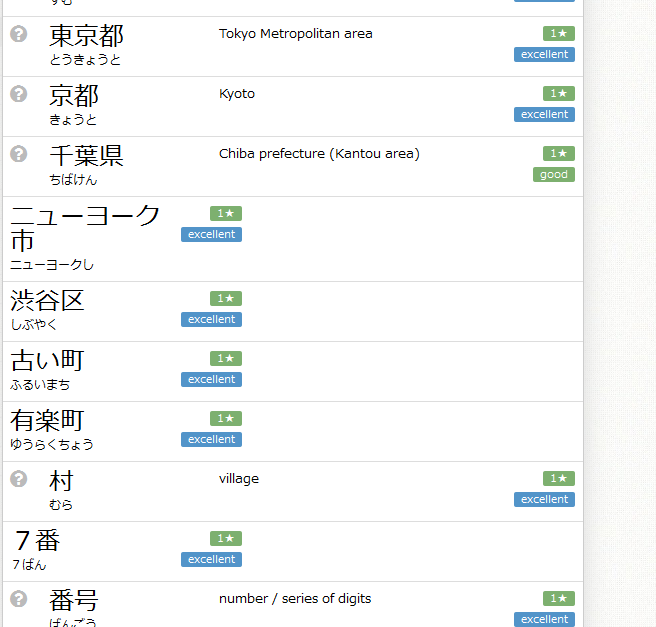Click the number / series of digits definition

295,599
